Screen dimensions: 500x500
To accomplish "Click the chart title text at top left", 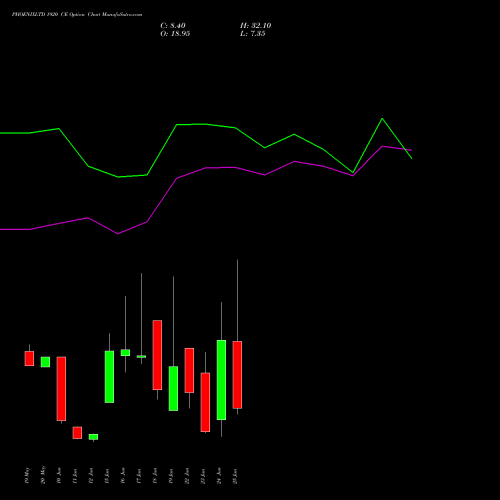I will pos(77,15).
